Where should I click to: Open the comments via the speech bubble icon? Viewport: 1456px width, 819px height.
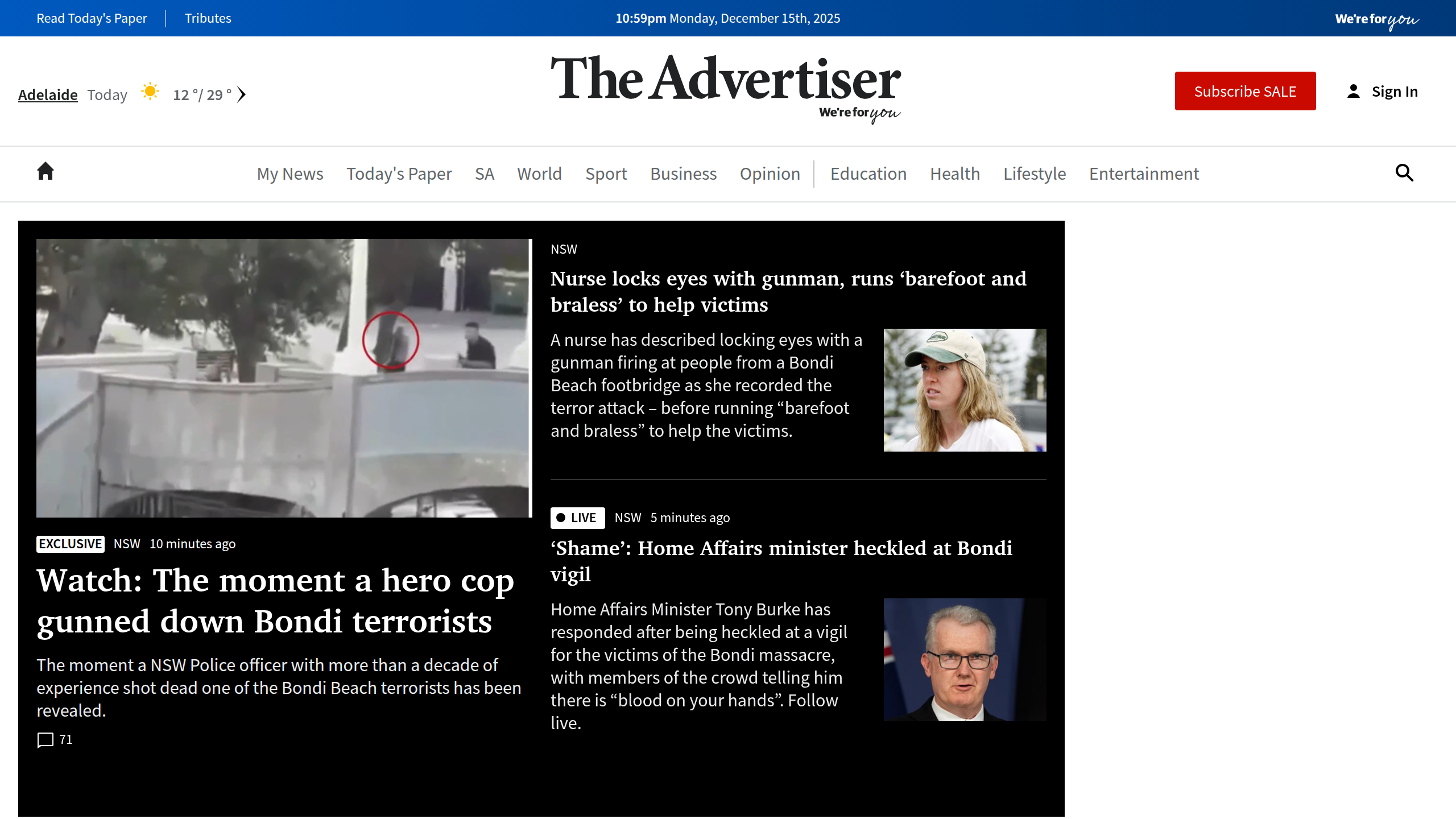pyautogui.click(x=45, y=740)
